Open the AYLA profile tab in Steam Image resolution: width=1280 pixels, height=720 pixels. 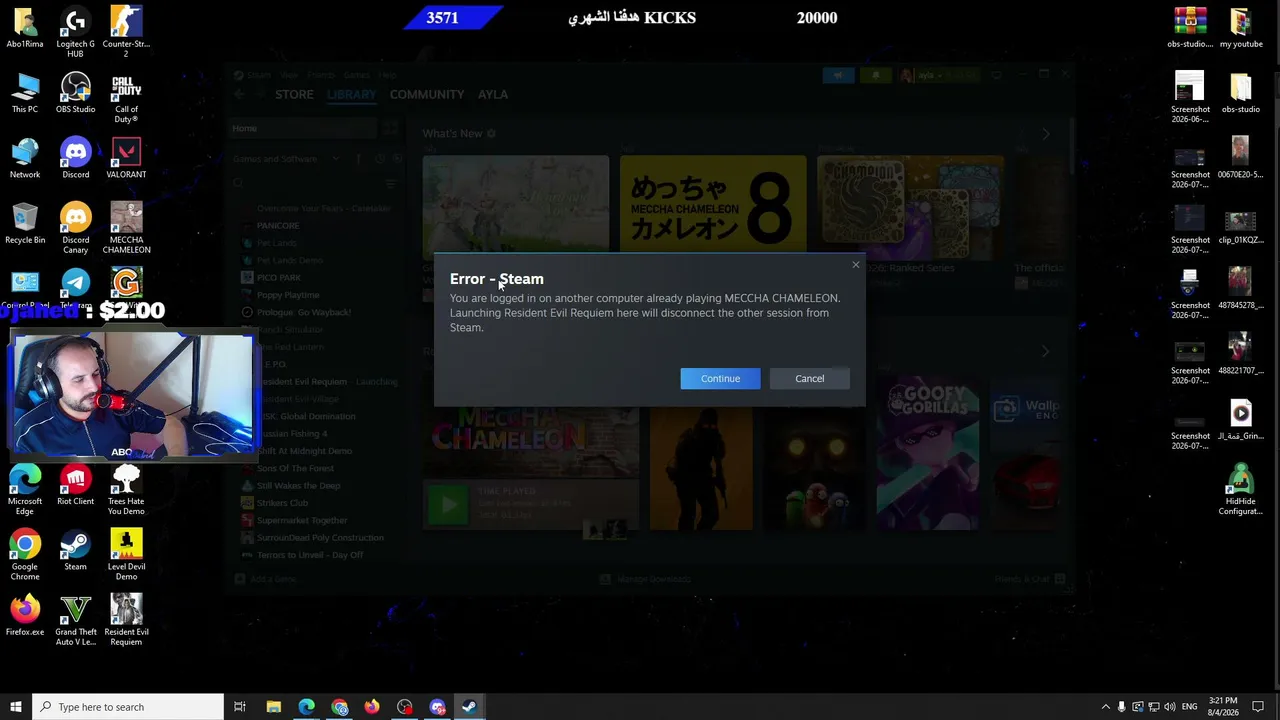click(x=493, y=94)
